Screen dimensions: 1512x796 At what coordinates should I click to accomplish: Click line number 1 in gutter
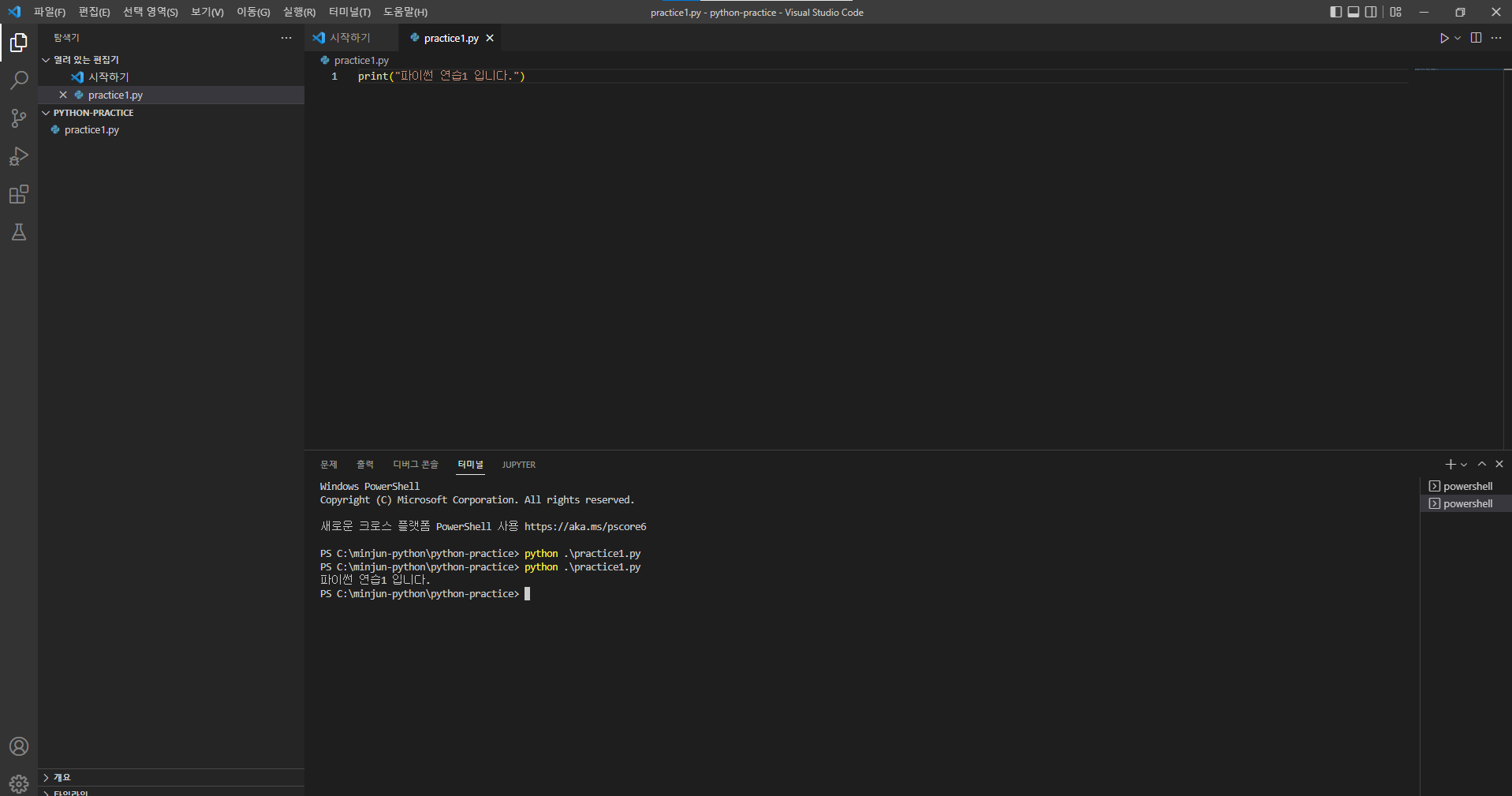click(x=334, y=76)
